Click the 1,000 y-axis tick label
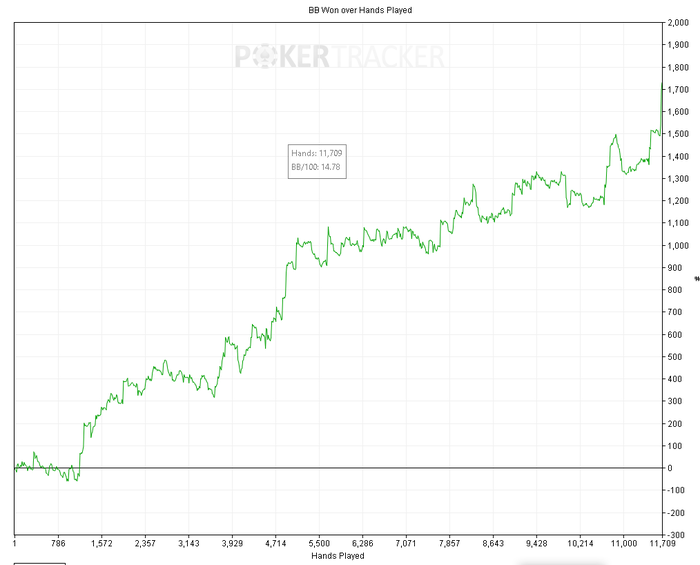 click(678, 245)
